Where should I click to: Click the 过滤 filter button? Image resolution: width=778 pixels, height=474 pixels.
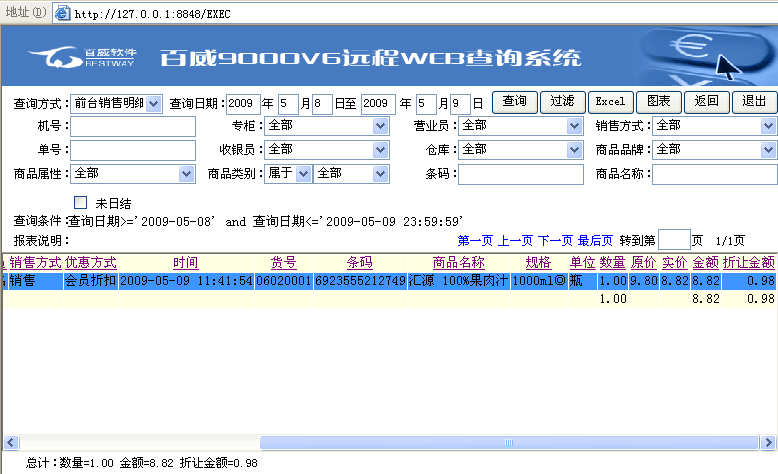coord(562,102)
